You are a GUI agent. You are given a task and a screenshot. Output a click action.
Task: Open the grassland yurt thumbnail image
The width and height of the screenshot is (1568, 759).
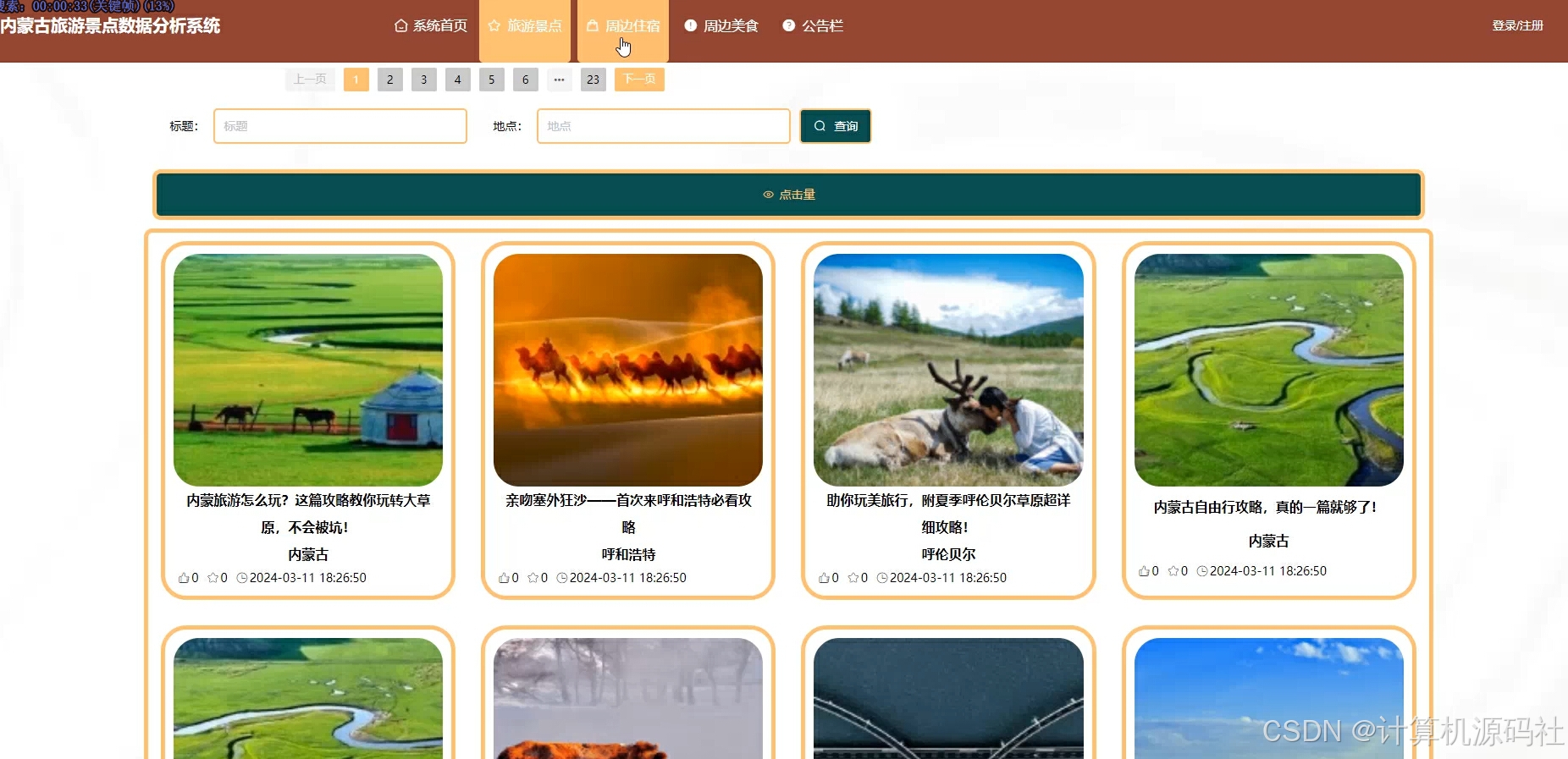coord(308,370)
